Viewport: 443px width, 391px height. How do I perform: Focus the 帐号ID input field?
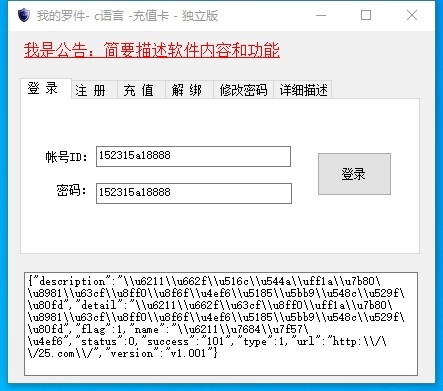click(x=193, y=156)
